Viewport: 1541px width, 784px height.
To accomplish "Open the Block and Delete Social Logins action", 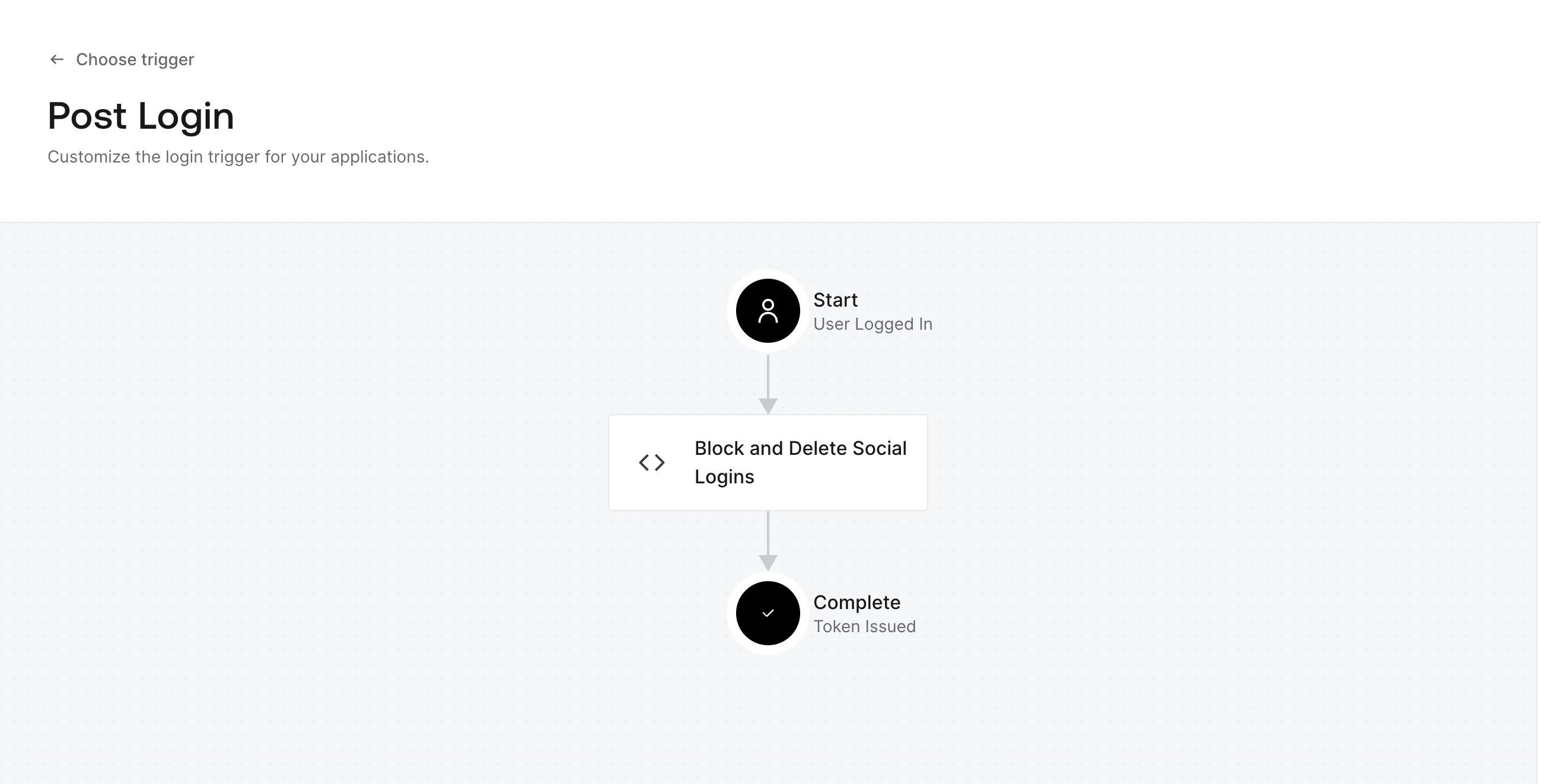I will (768, 462).
